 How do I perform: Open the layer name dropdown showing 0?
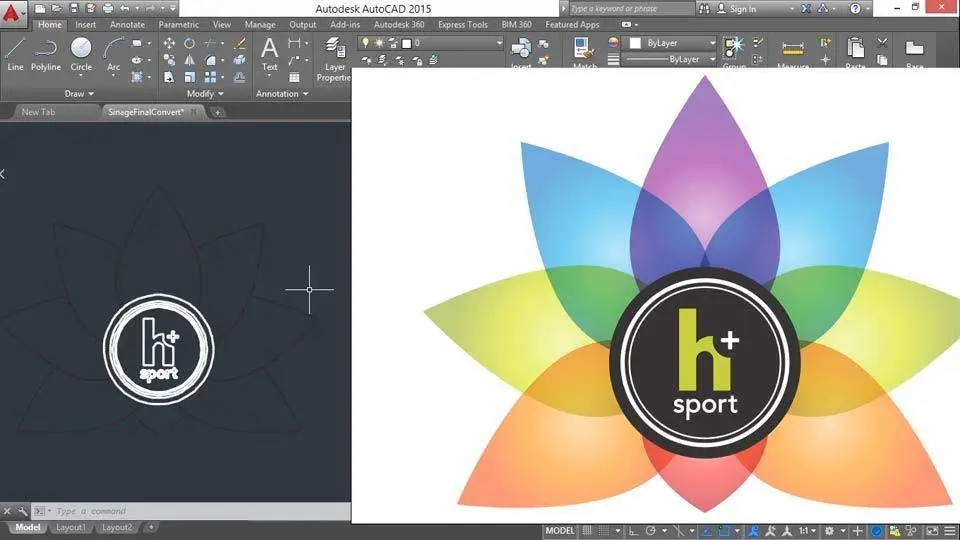[431, 43]
